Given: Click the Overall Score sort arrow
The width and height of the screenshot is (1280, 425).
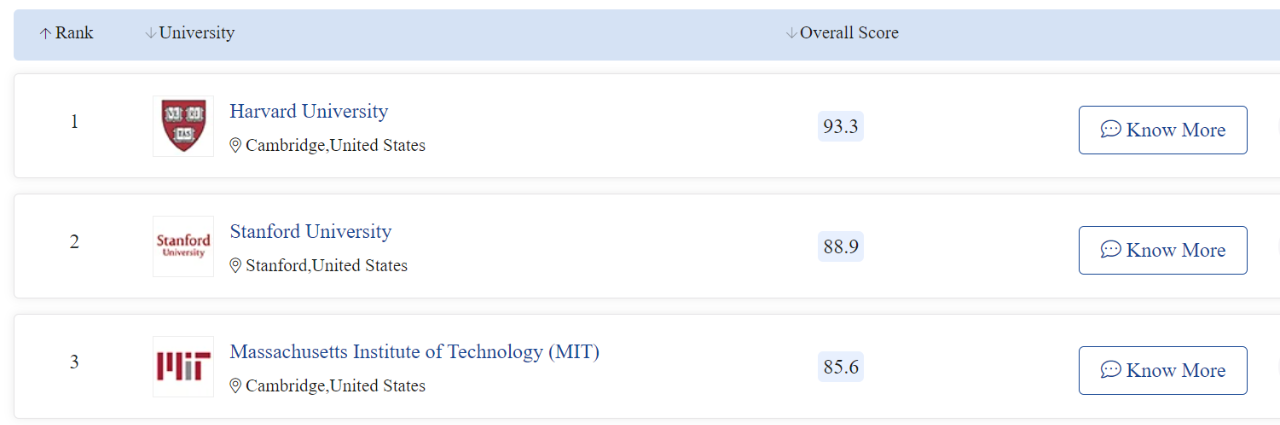Looking at the screenshot, I should point(792,33).
